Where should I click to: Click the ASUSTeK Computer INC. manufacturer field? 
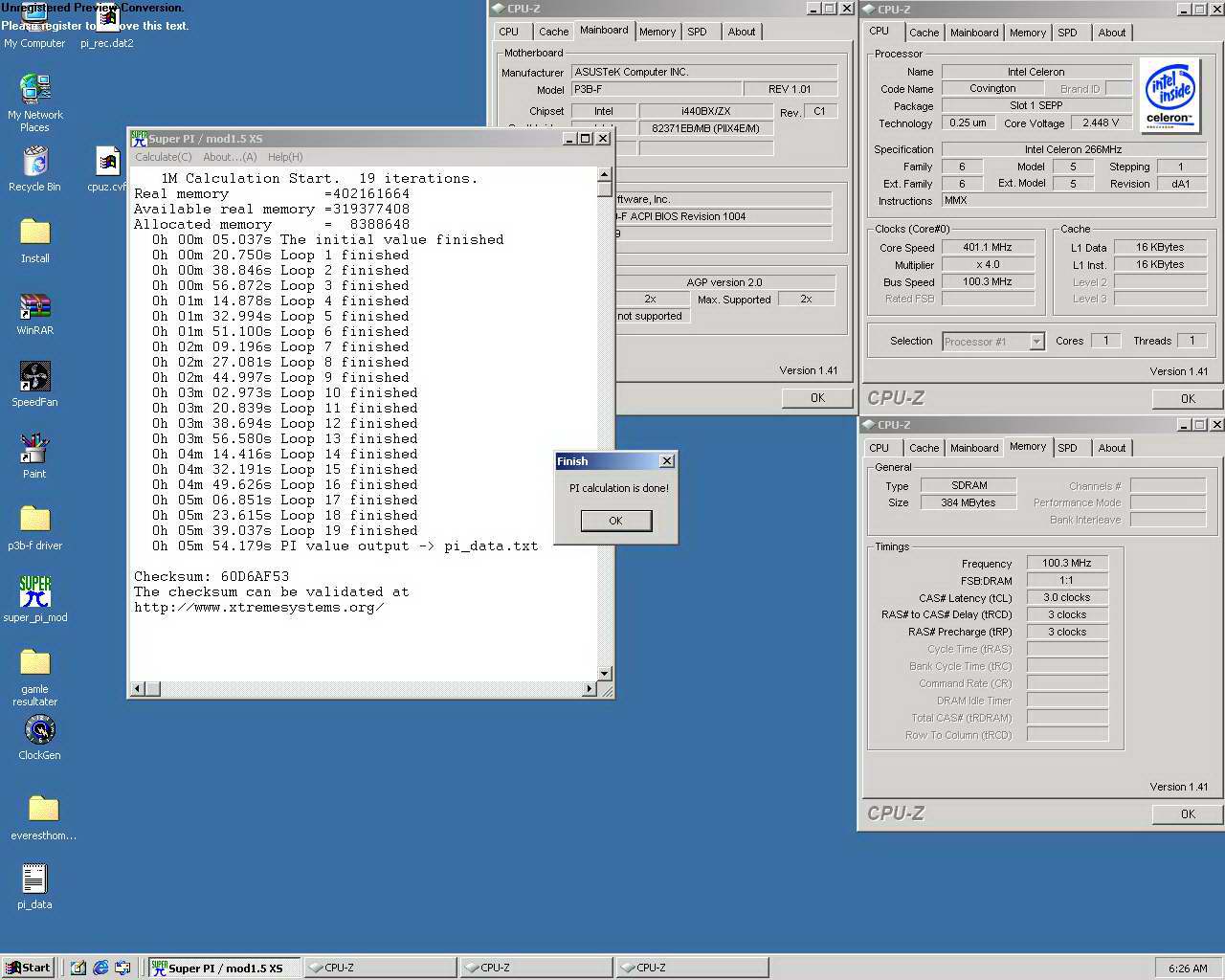pos(703,72)
